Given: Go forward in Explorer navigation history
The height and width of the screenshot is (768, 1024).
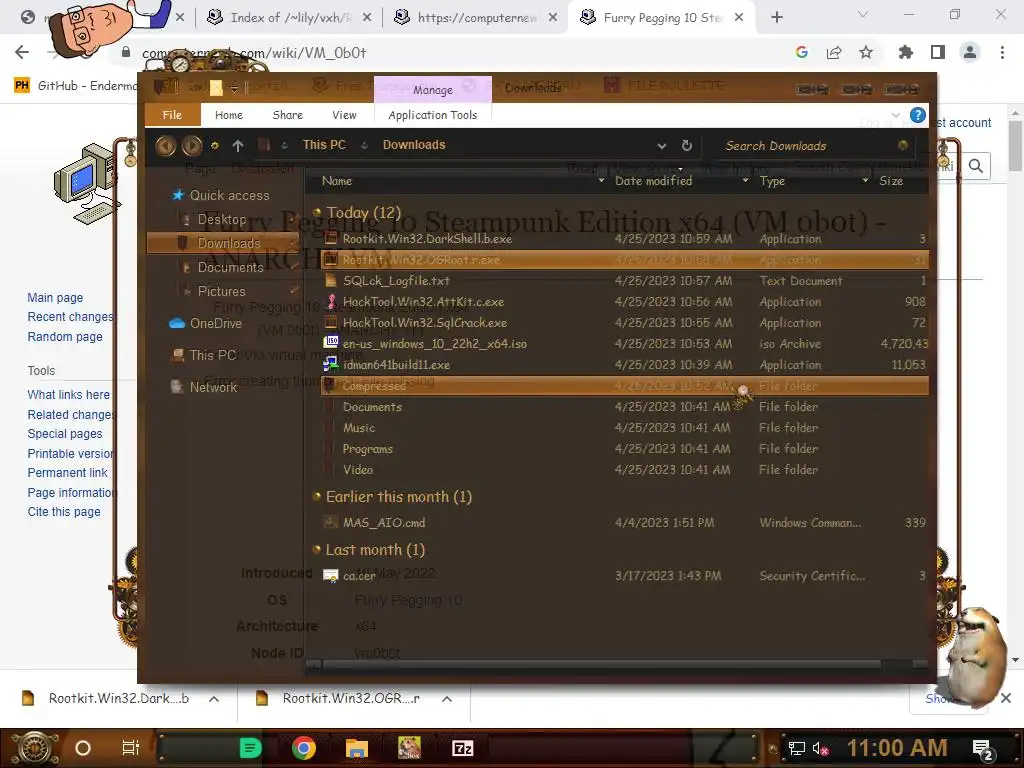Looking at the screenshot, I should tap(192, 145).
